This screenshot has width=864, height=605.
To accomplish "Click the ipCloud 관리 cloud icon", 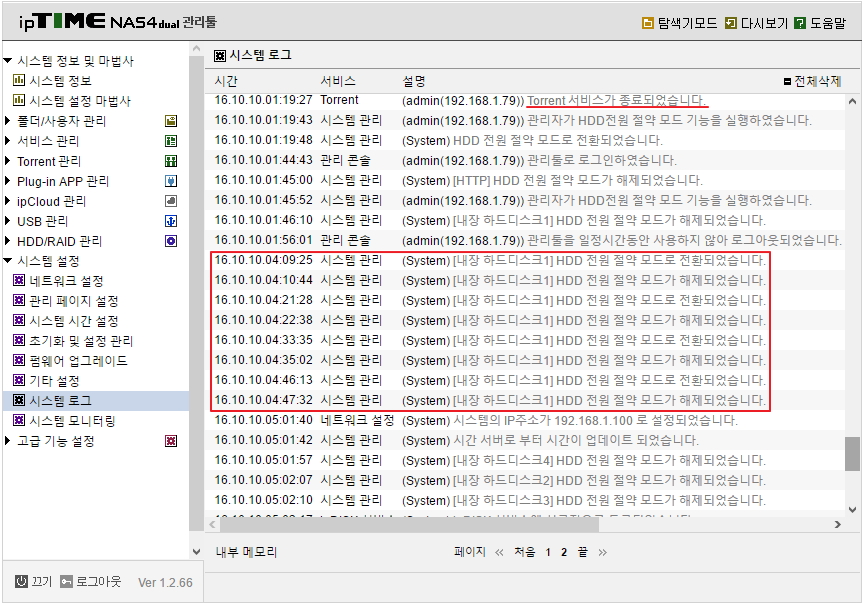I will (x=171, y=201).
